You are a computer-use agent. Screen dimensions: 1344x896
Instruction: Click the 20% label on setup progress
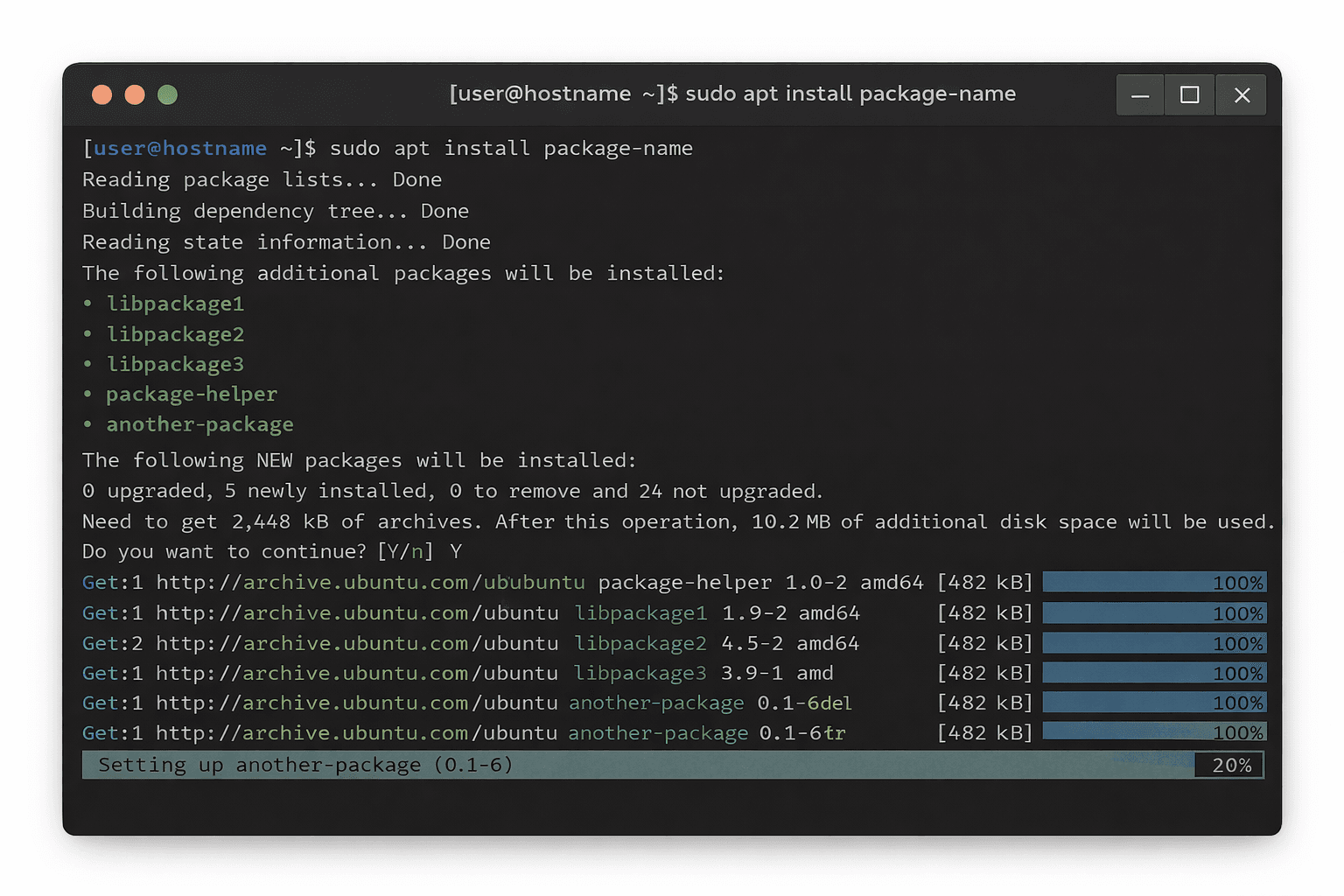[x=1231, y=766]
